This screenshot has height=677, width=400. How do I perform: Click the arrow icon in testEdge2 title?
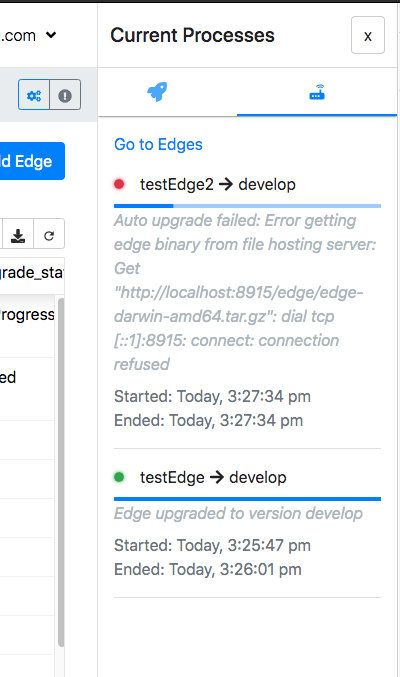226,185
